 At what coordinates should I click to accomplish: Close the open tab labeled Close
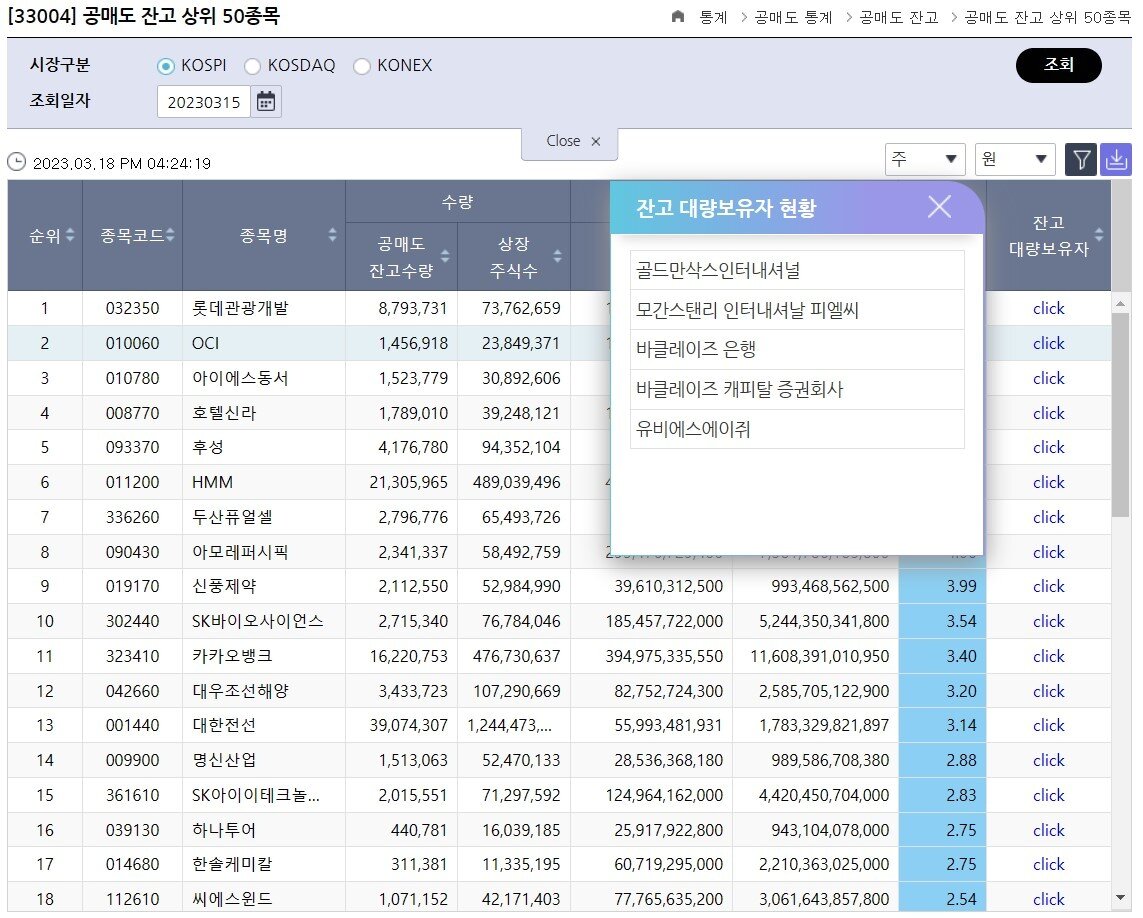597,142
